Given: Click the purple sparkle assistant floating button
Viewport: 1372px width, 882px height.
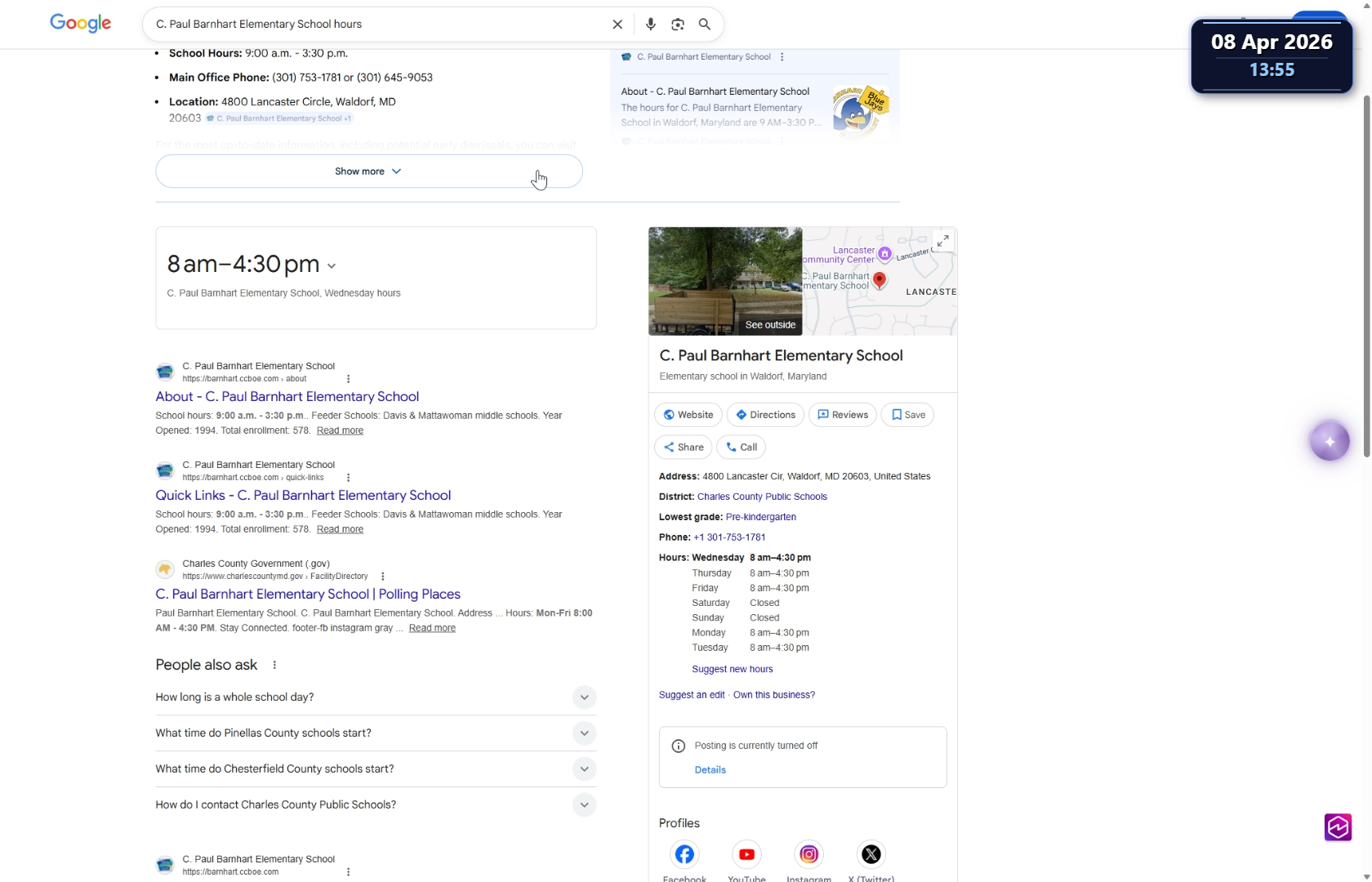Looking at the screenshot, I should [1330, 441].
